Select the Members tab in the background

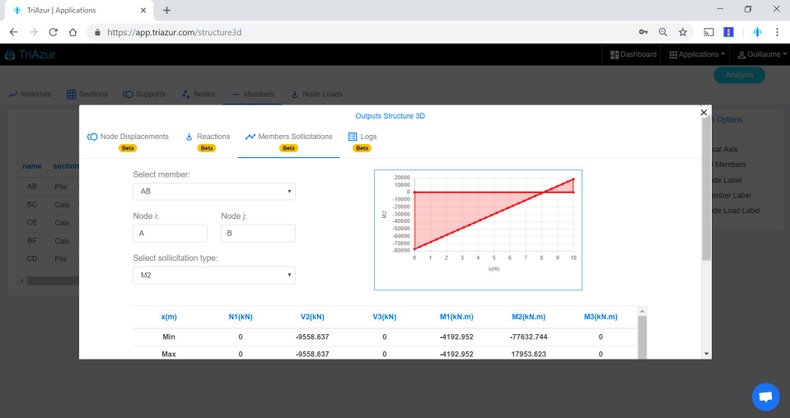tap(253, 94)
